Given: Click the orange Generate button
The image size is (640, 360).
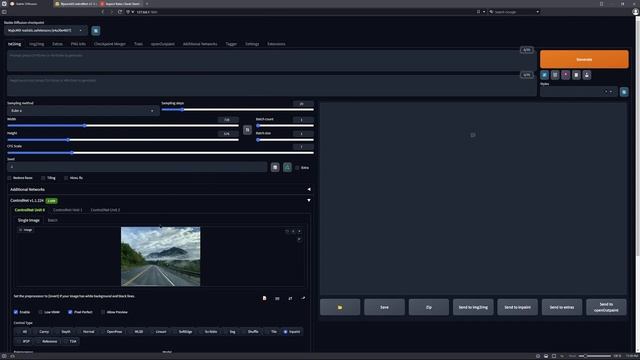Looking at the screenshot, I should [584, 59].
